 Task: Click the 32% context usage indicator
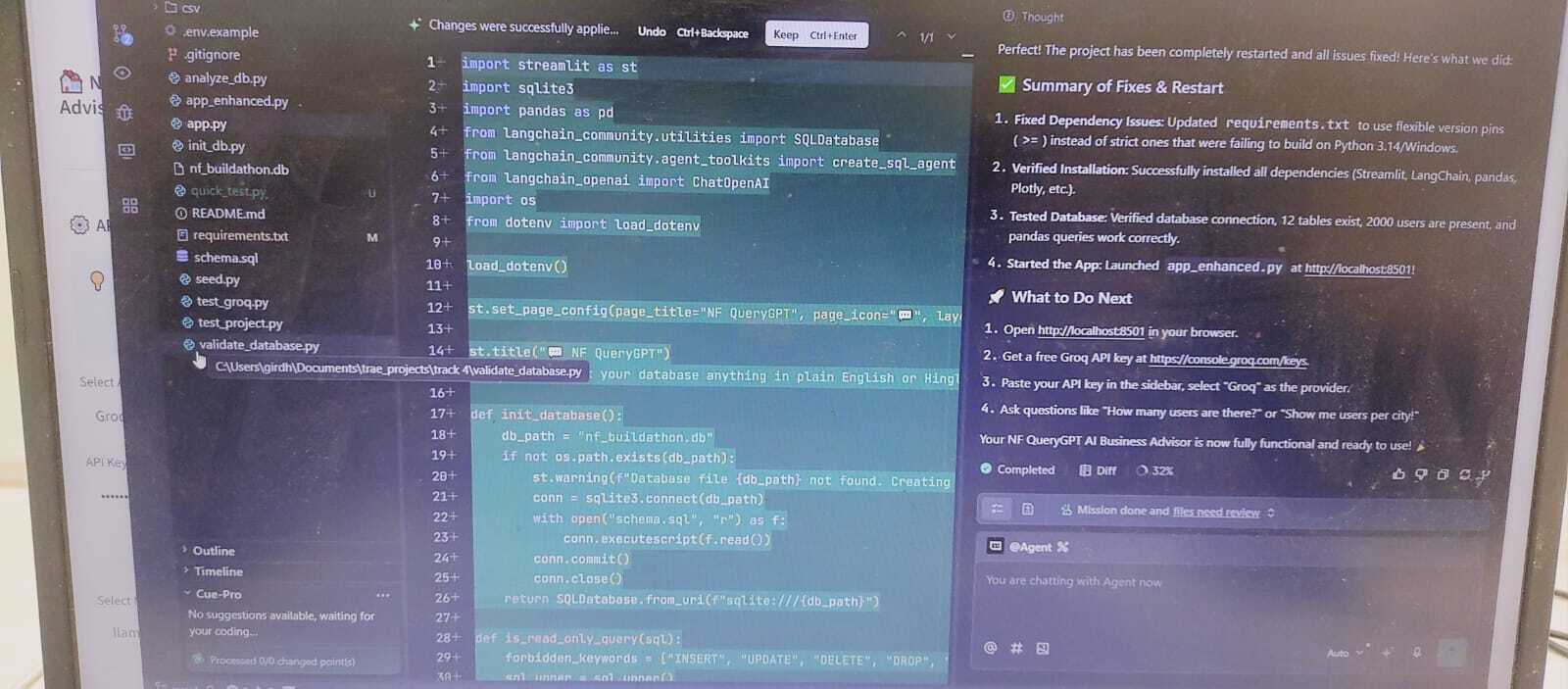pos(1154,470)
